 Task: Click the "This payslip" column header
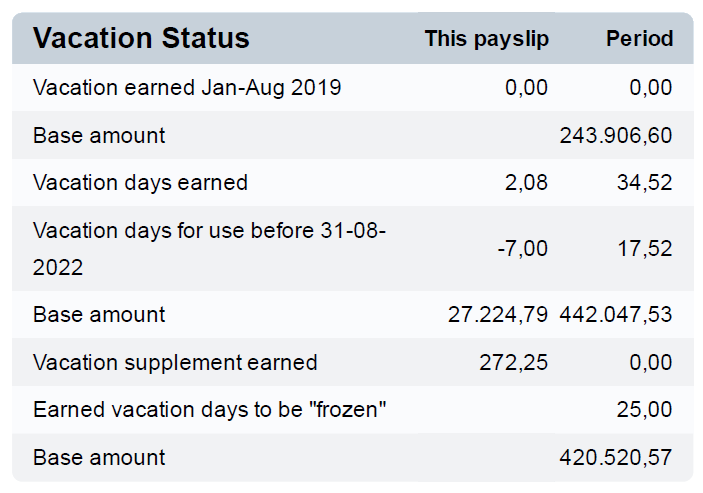point(486,39)
